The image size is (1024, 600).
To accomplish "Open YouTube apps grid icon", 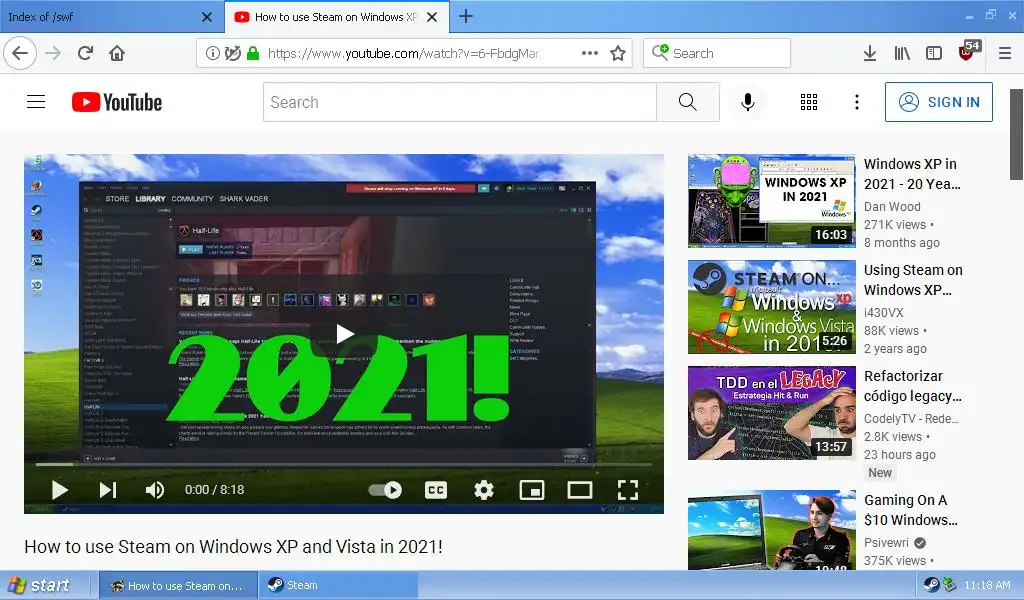I will pos(808,102).
